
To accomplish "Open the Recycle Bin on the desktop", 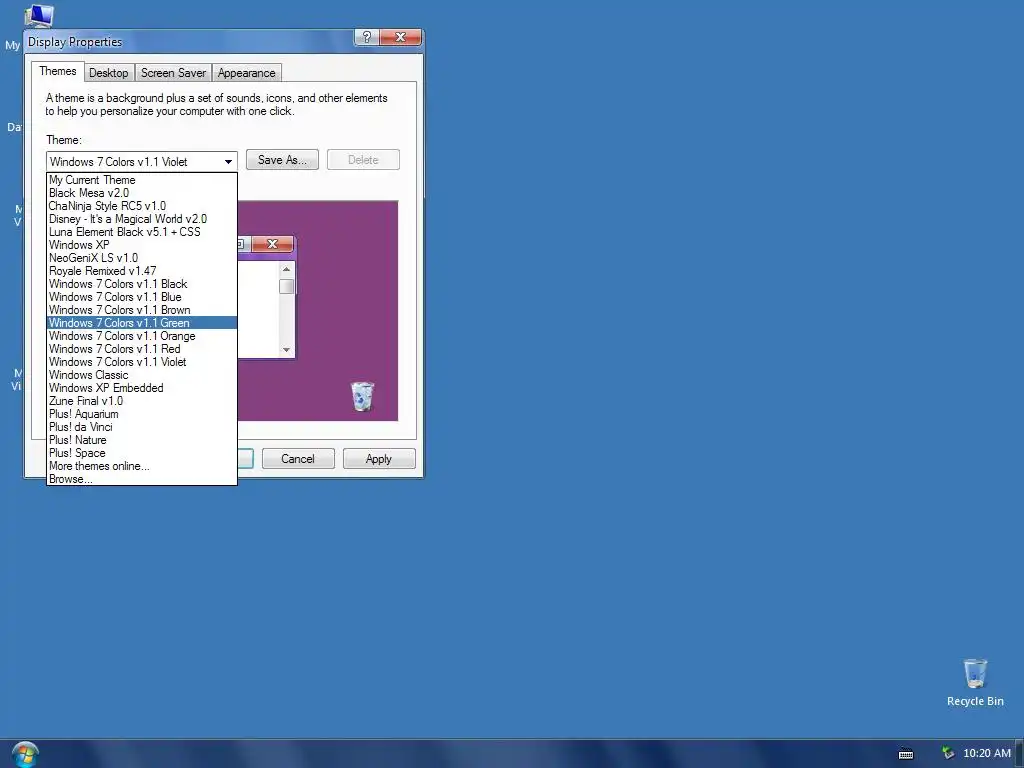I will [975, 682].
